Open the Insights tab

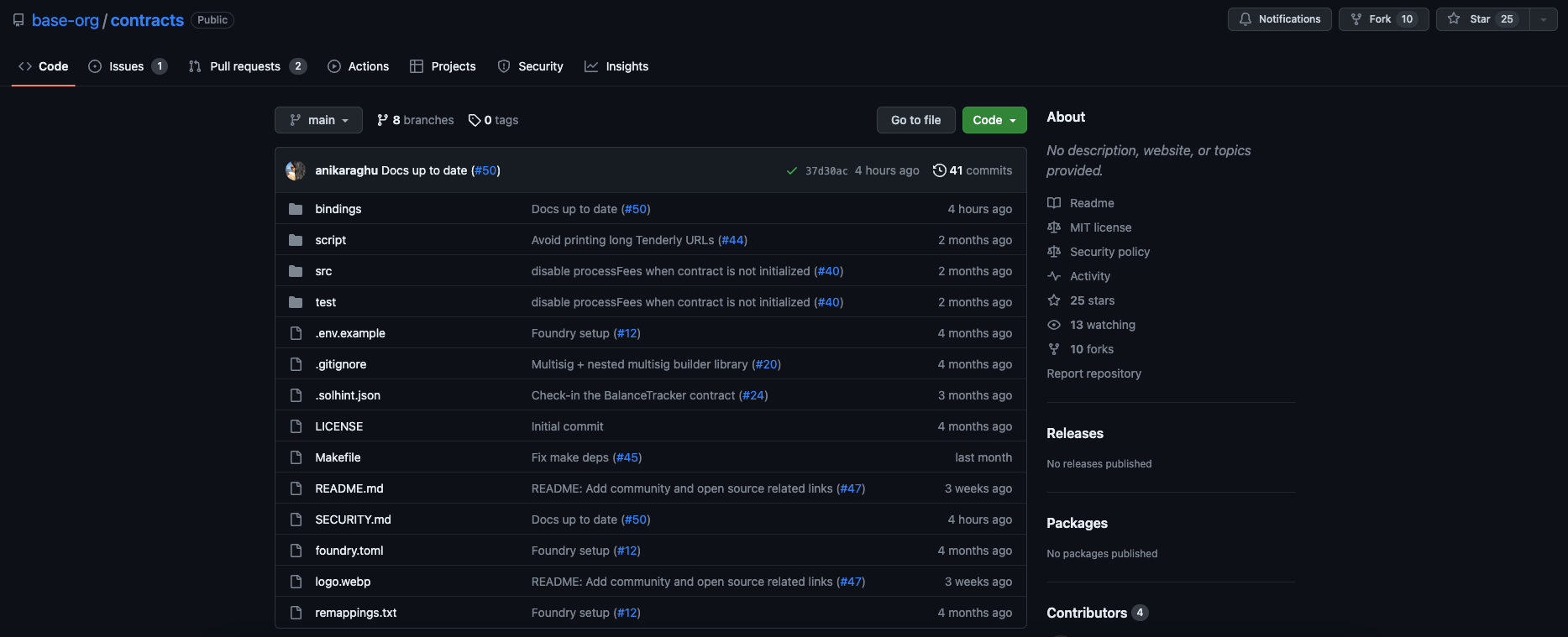pyautogui.click(x=616, y=66)
